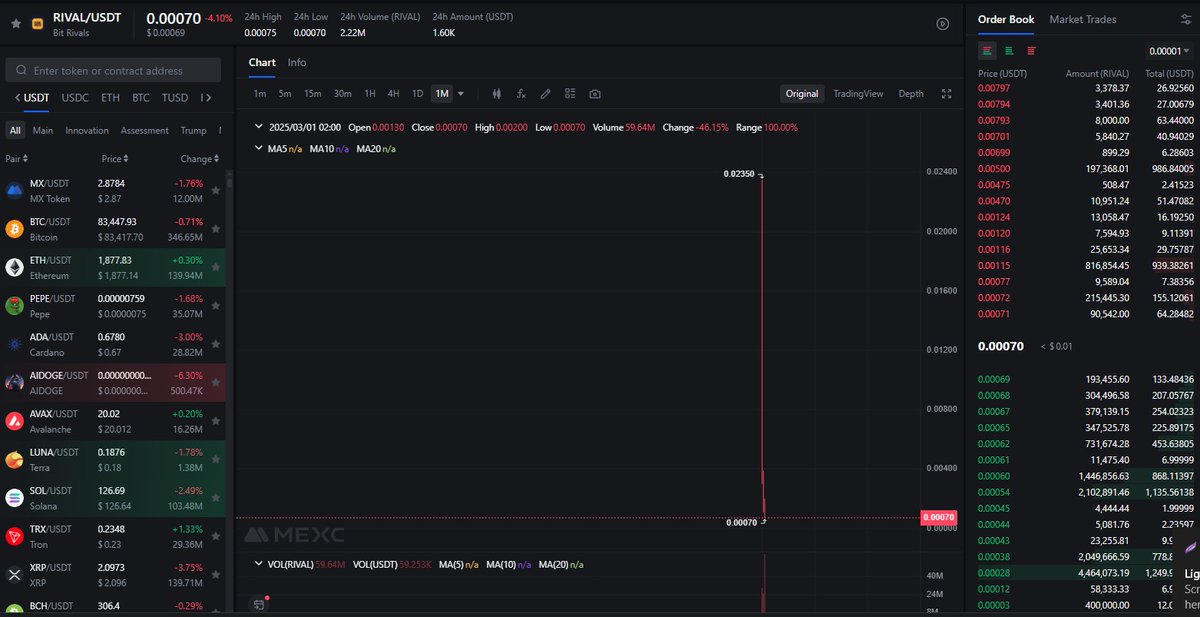The width and height of the screenshot is (1200, 617).
Task: Star the BTC/USDT pair as favorite
Action: pyautogui.click(x=215, y=229)
